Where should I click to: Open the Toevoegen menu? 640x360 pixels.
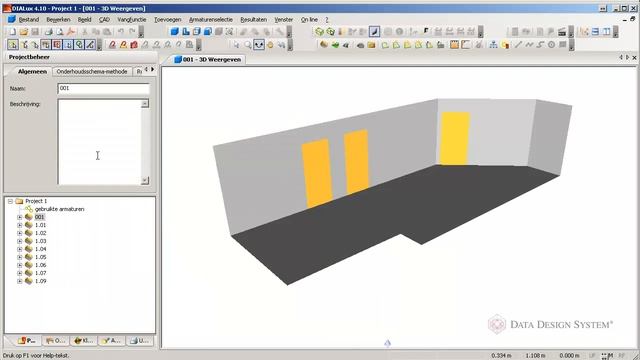click(168, 20)
